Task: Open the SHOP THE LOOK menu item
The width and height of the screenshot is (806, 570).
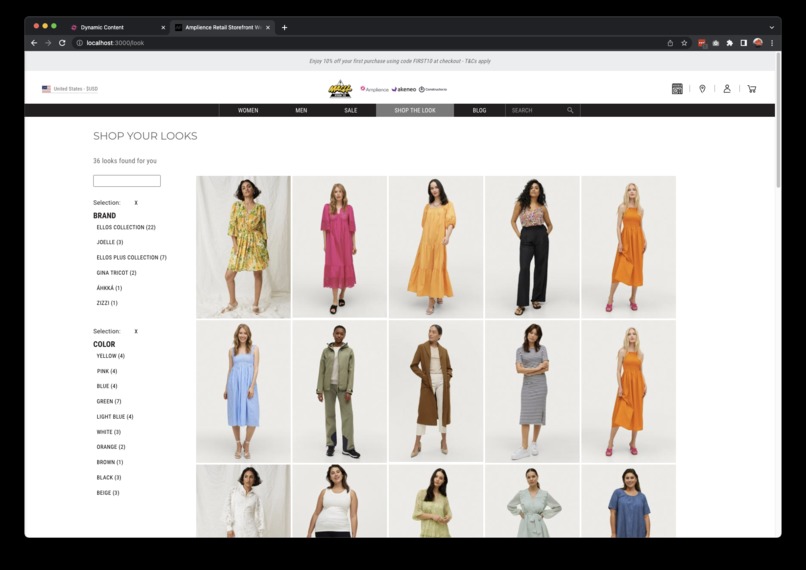Action: coord(415,110)
